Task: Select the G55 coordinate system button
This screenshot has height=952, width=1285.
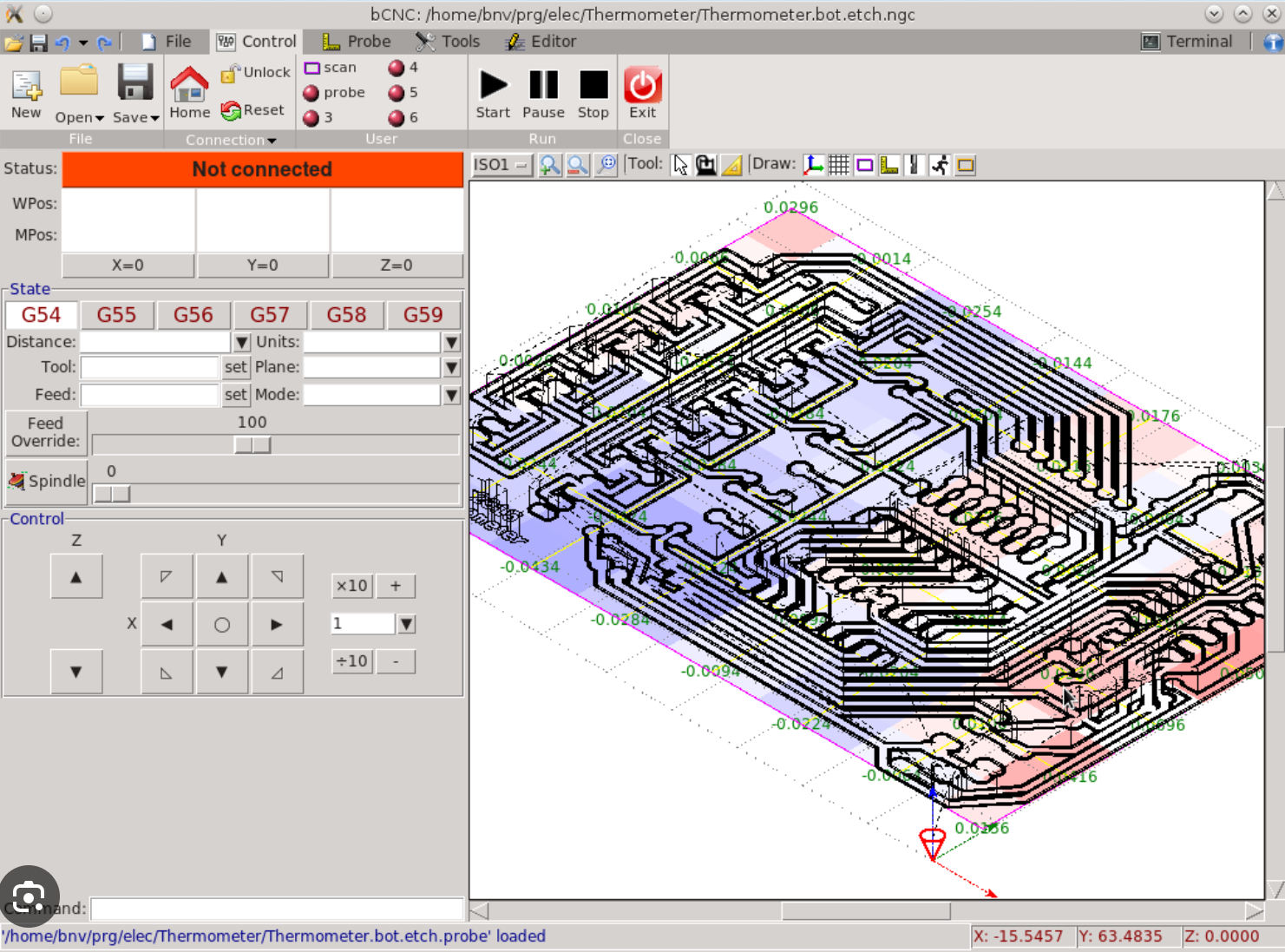Action: tap(116, 315)
